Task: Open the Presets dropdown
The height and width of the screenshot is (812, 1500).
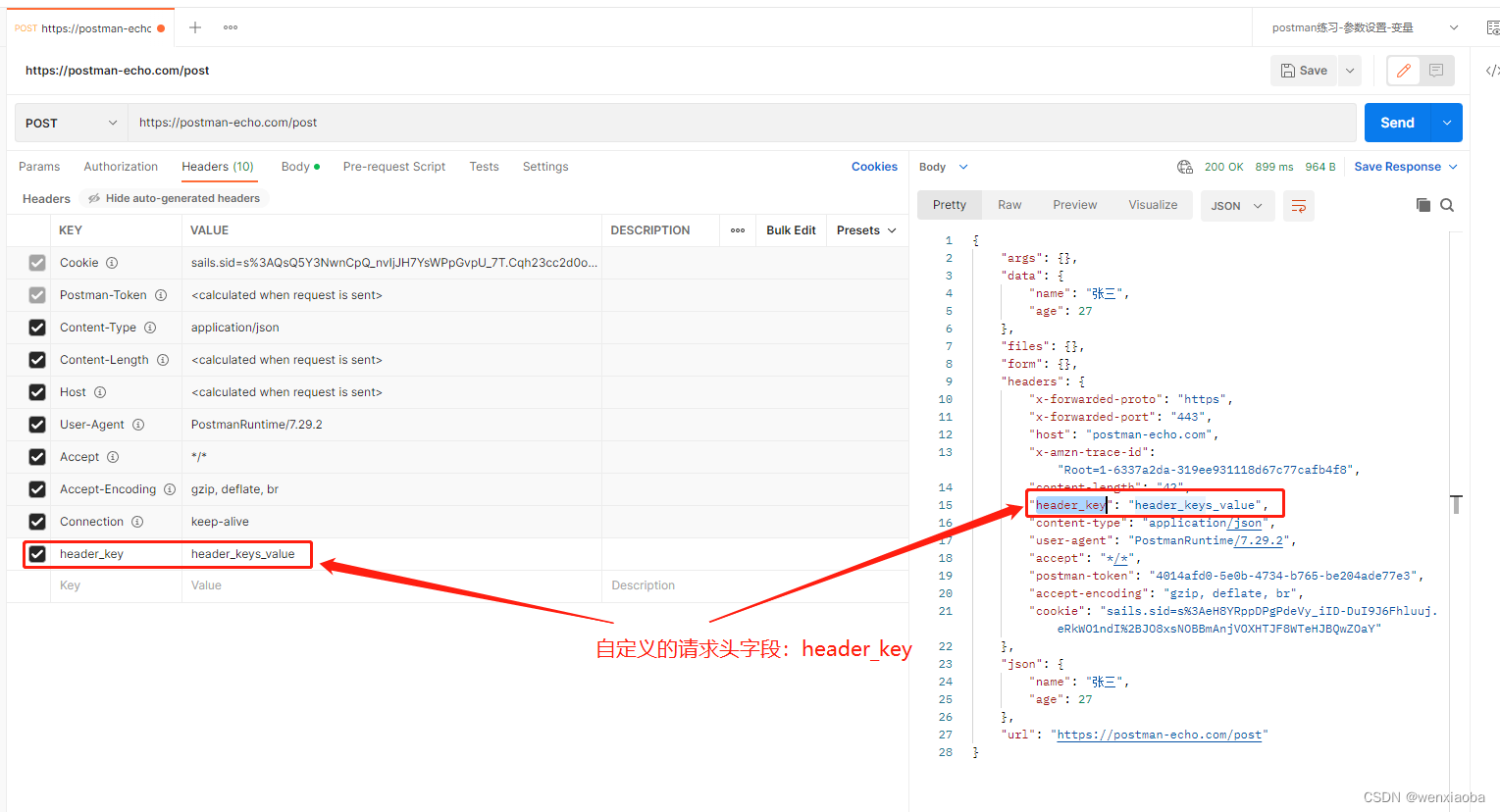Action: pos(867,230)
